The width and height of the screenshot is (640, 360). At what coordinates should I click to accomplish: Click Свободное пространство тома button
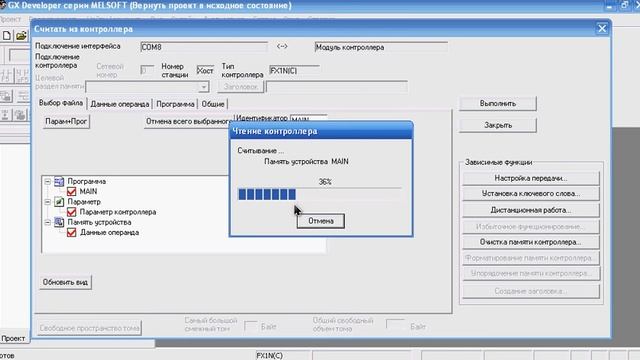point(89,328)
